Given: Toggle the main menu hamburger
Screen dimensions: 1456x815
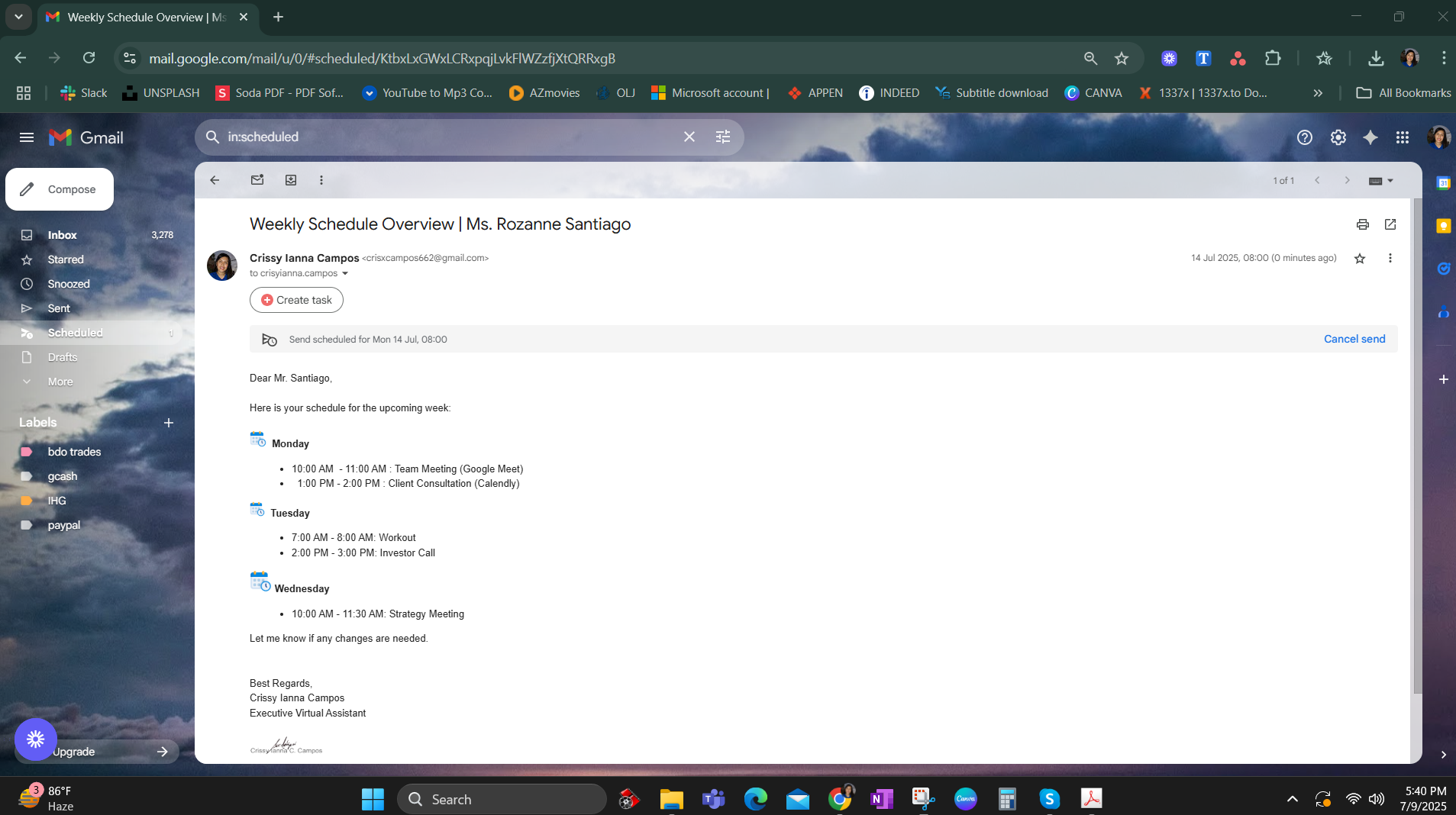Looking at the screenshot, I should pyautogui.click(x=27, y=137).
